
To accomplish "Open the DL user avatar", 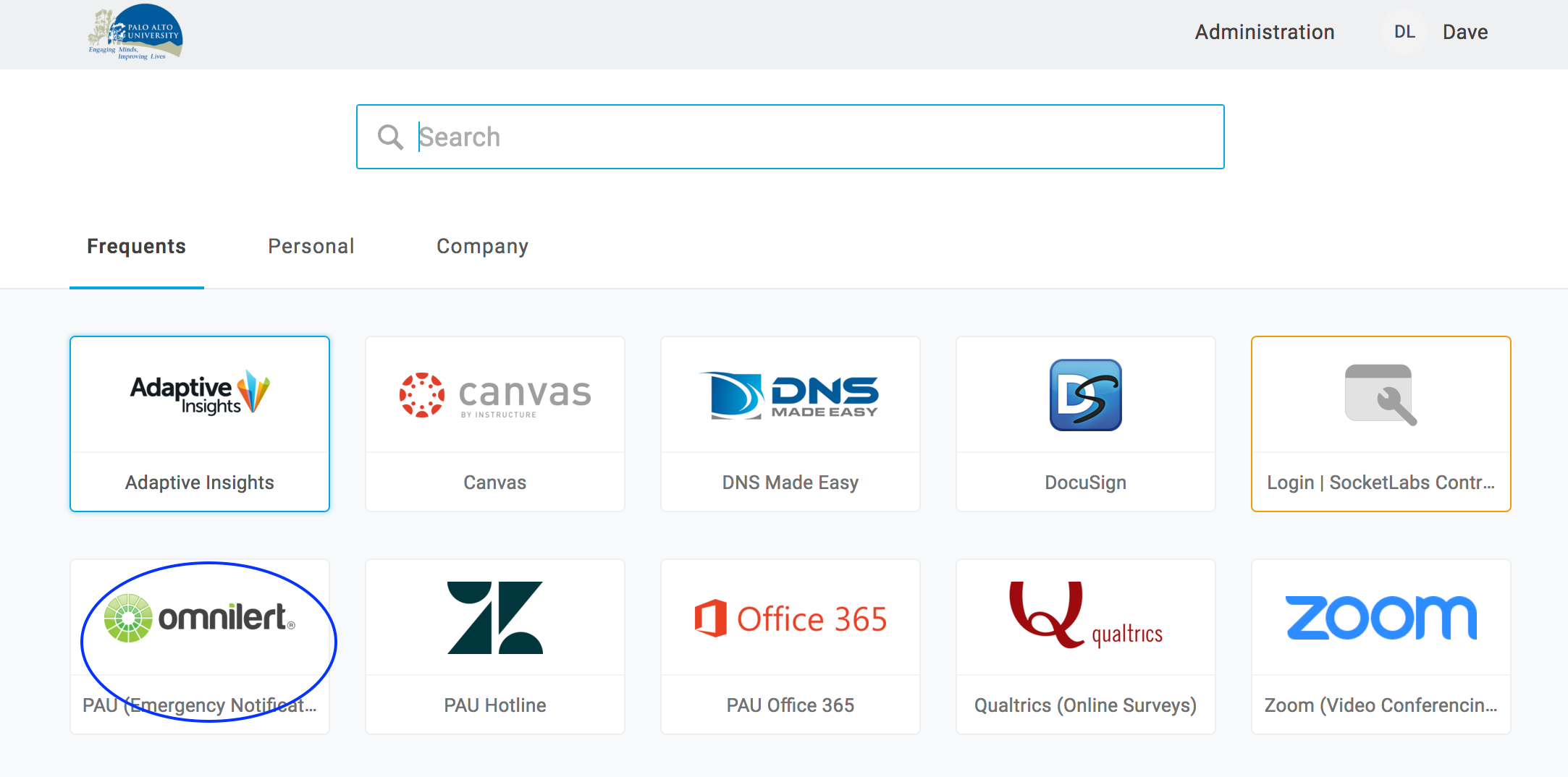I will [1404, 32].
